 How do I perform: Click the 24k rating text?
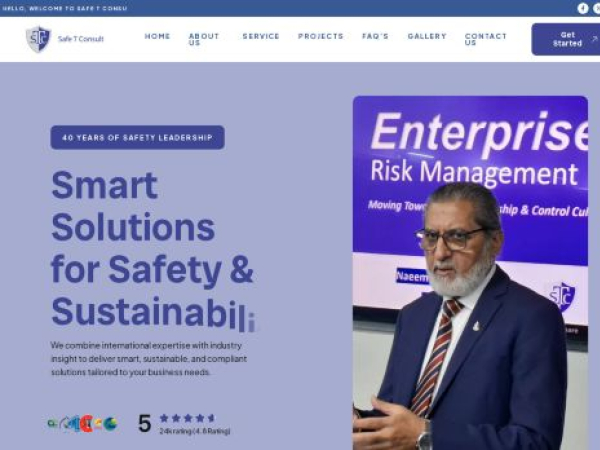click(195, 431)
